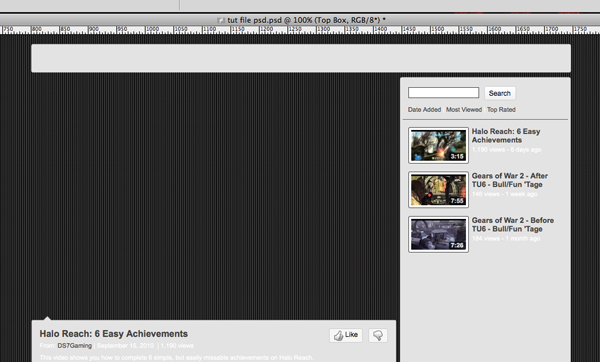The height and width of the screenshot is (362, 600).
Task: Click sidebar title Halo Reach: 6 Easy Achievements
Action: [506, 136]
